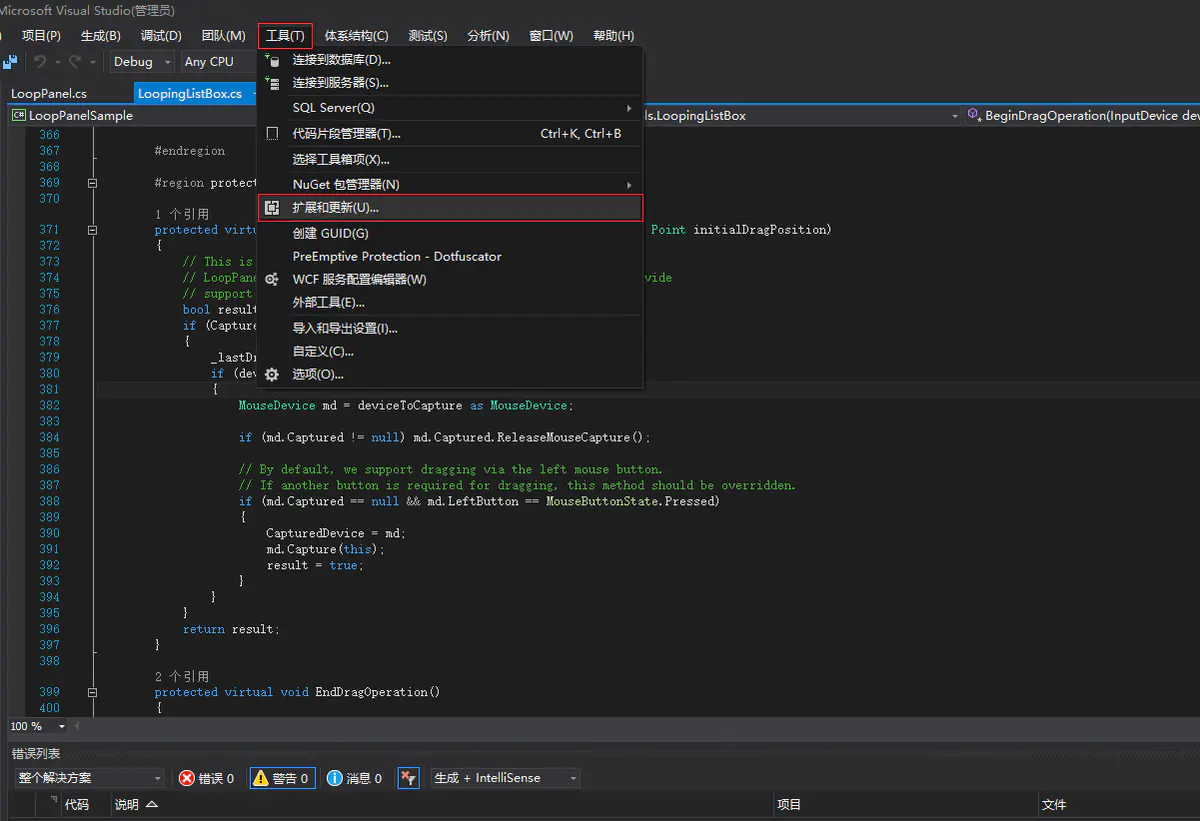Click the Undo arrow icon
Viewport: 1200px width, 821px height.
(39, 62)
